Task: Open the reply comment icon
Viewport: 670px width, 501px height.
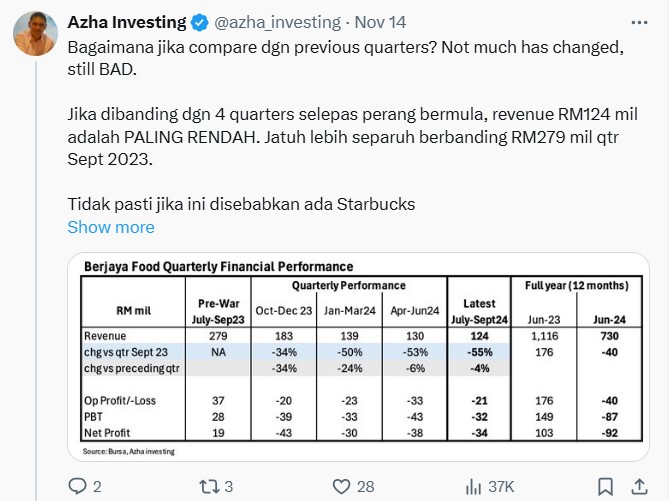Action: [78, 486]
